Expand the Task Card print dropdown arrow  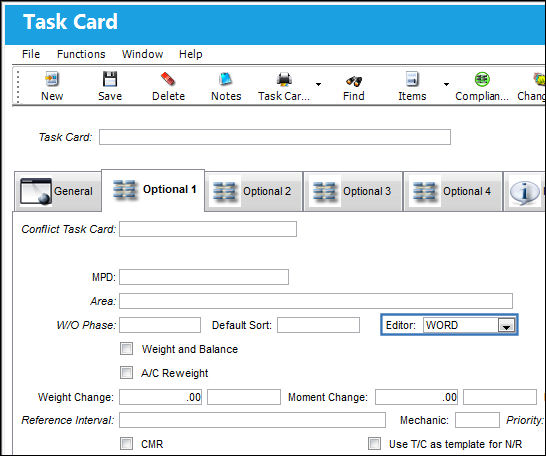tap(318, 84)
